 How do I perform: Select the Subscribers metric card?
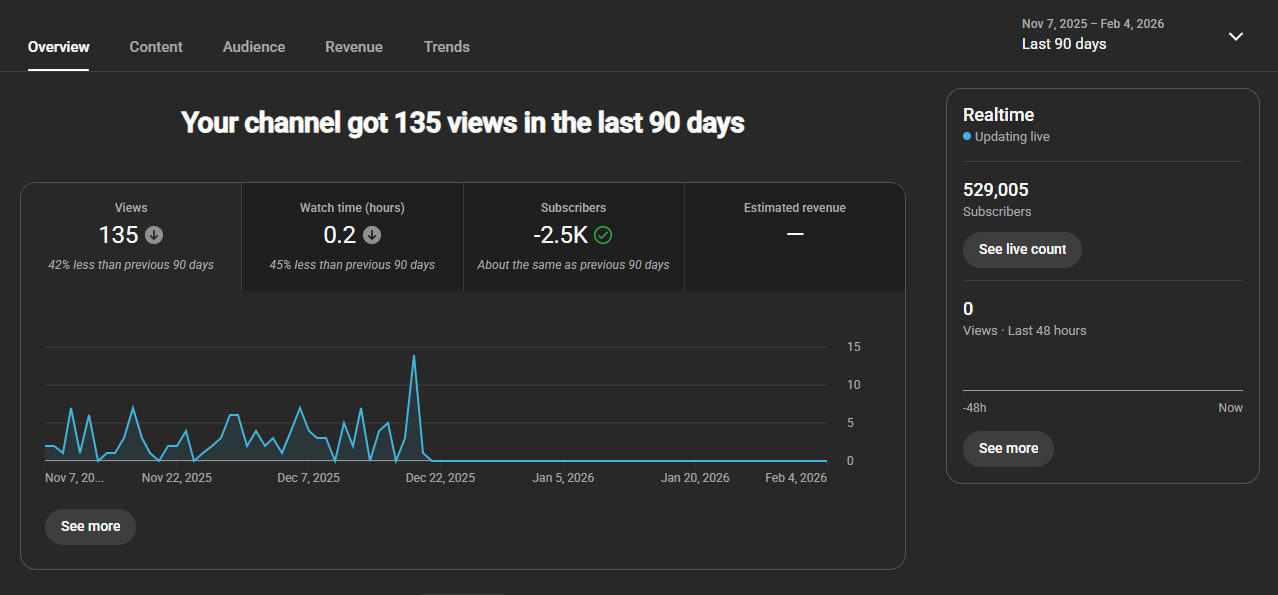(x=573, y=237)
